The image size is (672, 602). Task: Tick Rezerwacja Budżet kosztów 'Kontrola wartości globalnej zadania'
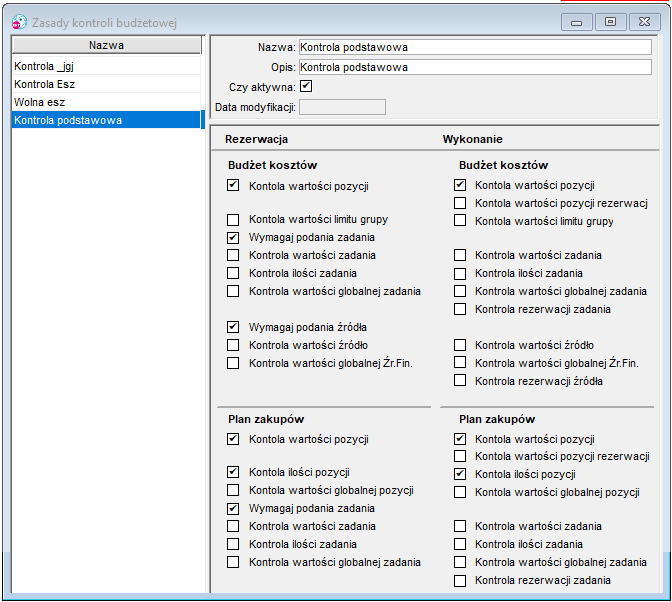pyautogui.click(x=233, y=291)
